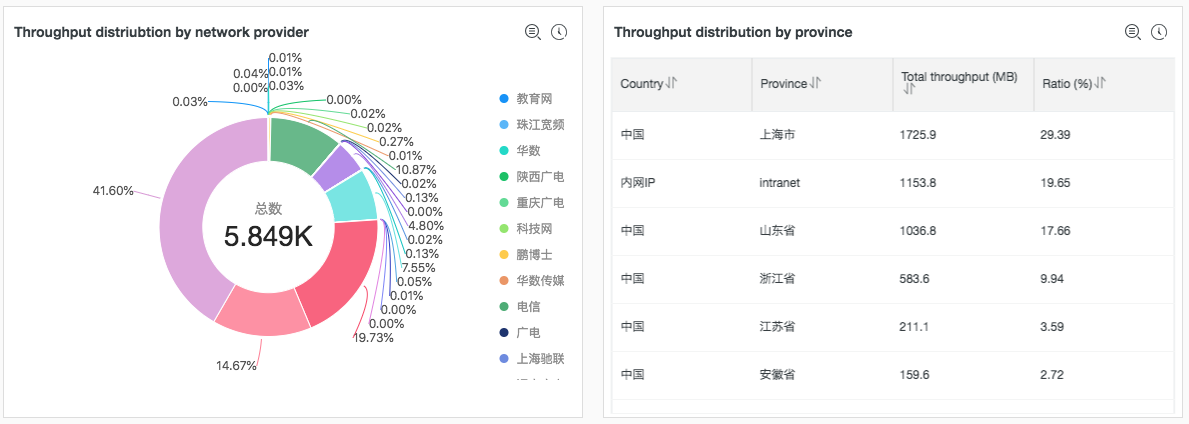The height and width of the screenshot is (424, 1189).
Task: Toggle 陕西广电 legend entry
Action: (532, 177)
